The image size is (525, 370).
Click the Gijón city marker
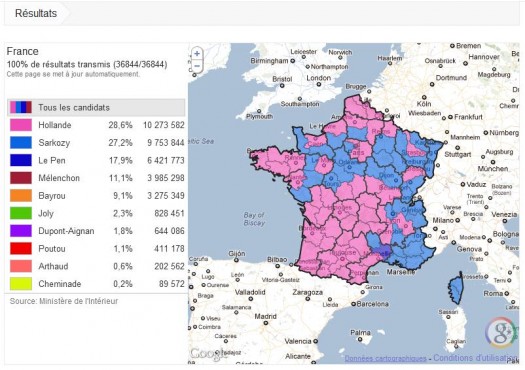click(236, 260)
